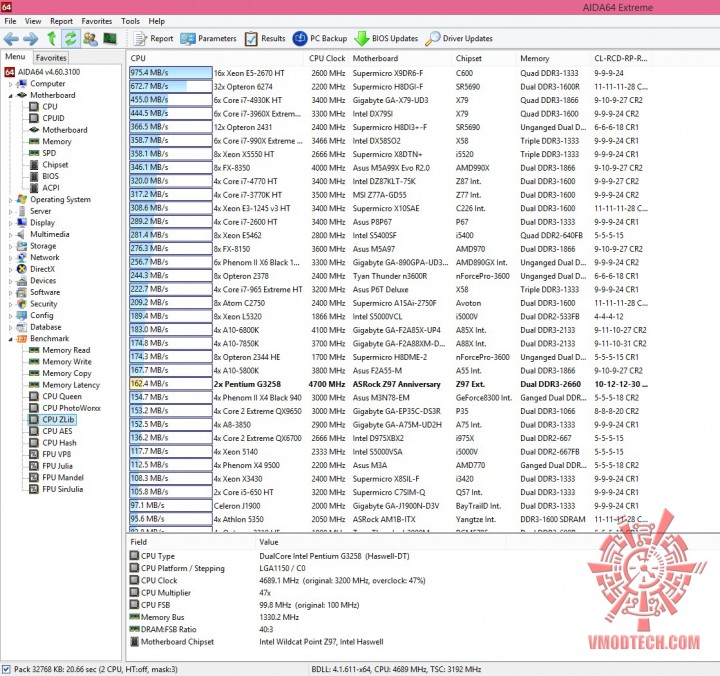Expand the Display tree node
Image resolution: width=720 pixels, height=676 pixels.
coord(11,223)
